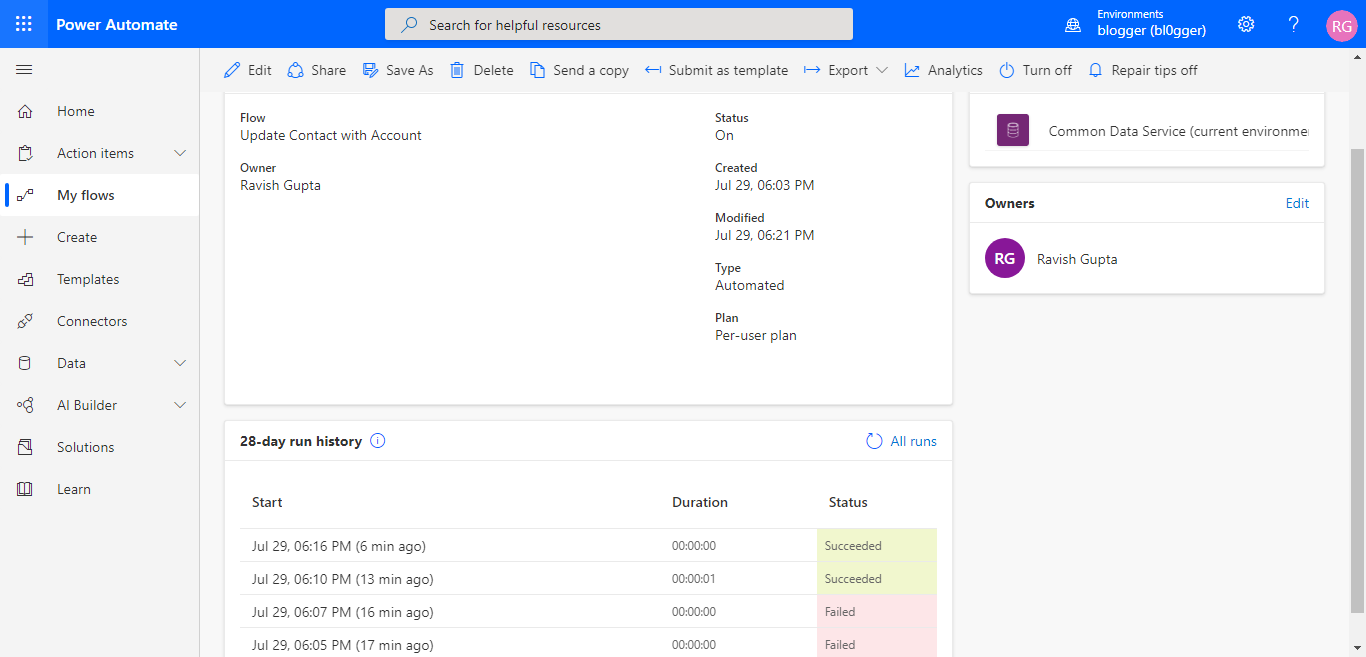
Task: Select Submit as template
Action: (x=716, y=69)
